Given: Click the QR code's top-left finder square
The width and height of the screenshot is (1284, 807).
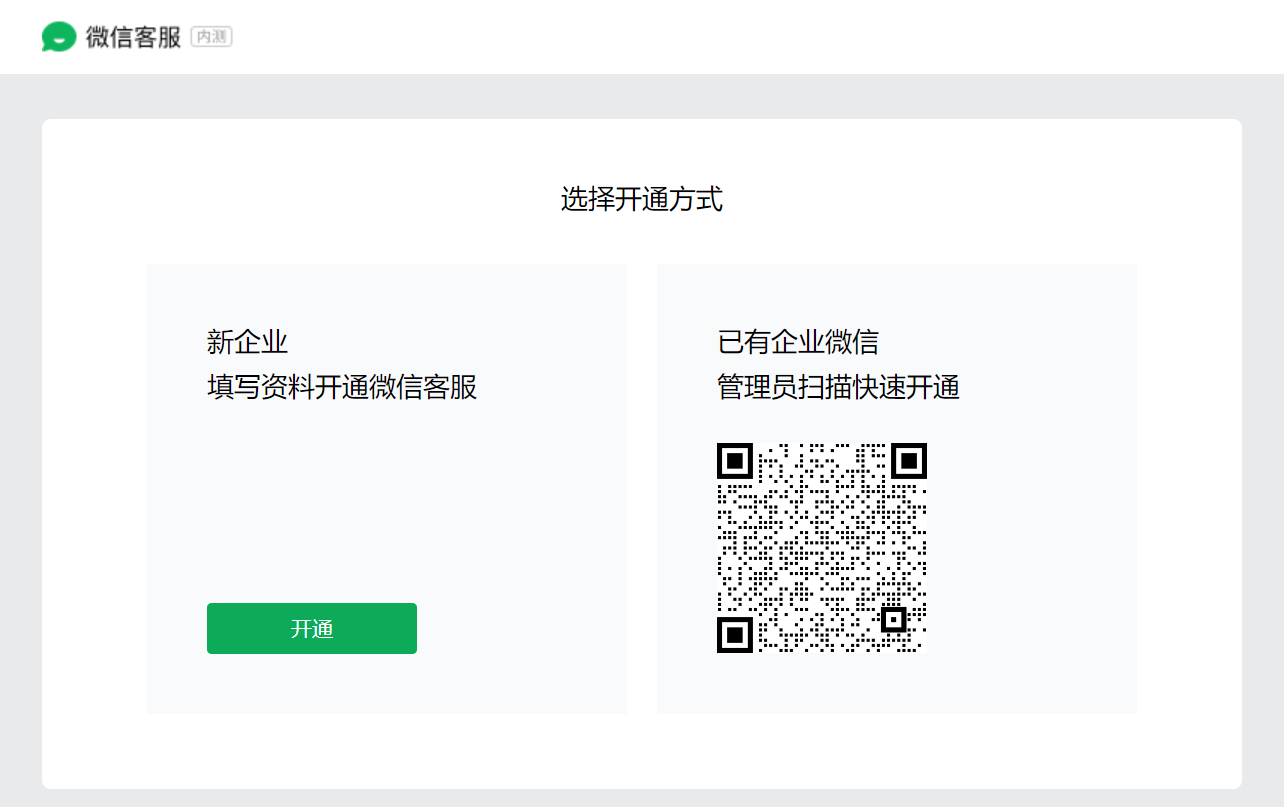Looking at the screenshot, I should point(735,461).
